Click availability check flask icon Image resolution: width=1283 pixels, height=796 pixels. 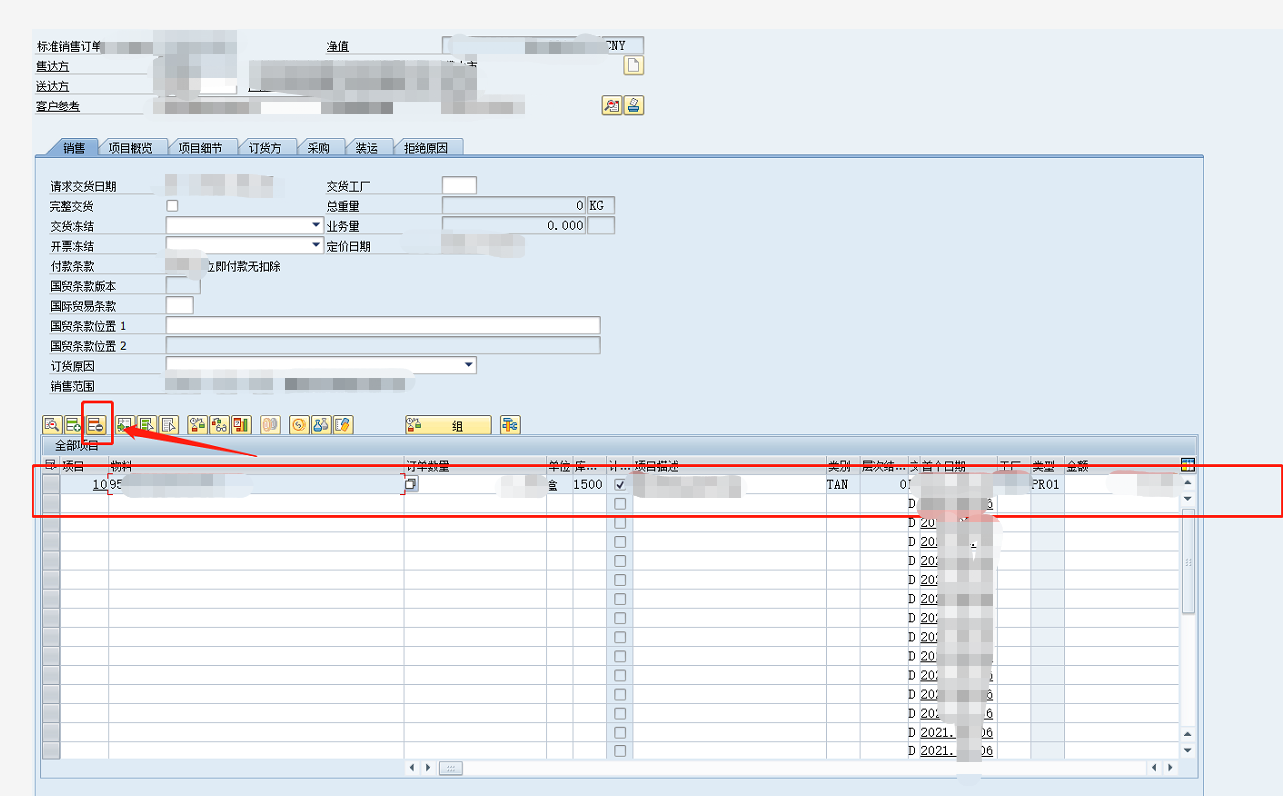[x=321, y=425]
